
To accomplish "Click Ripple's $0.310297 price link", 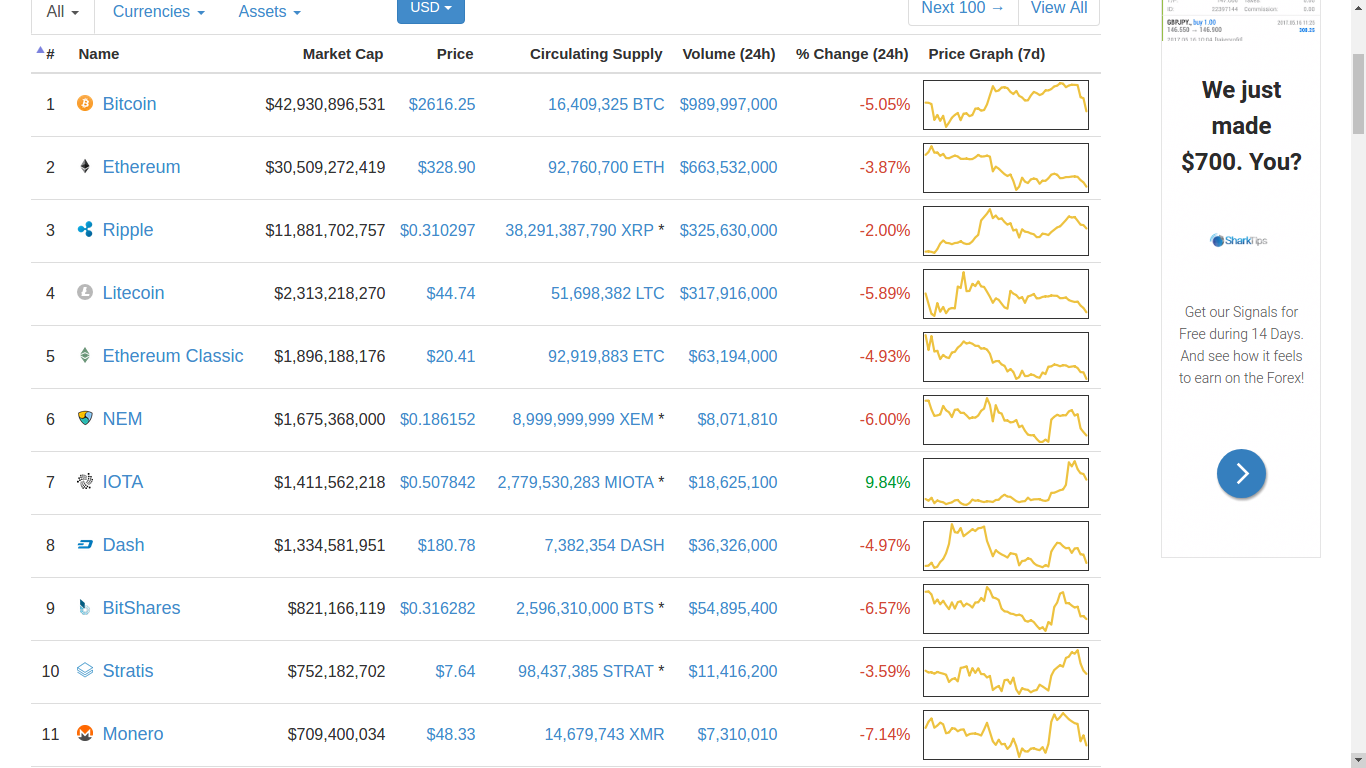I will click(x=438, y=230).
